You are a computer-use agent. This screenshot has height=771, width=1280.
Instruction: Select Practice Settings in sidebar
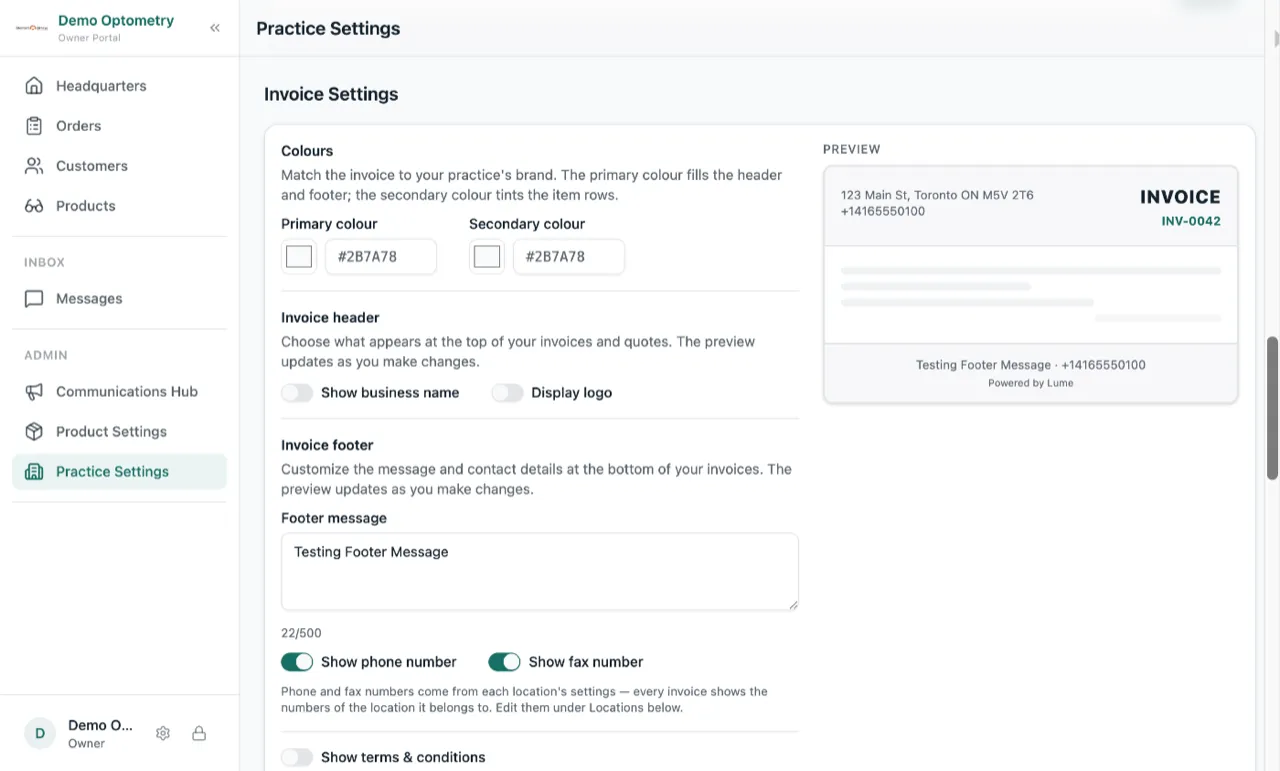(119, 472)
